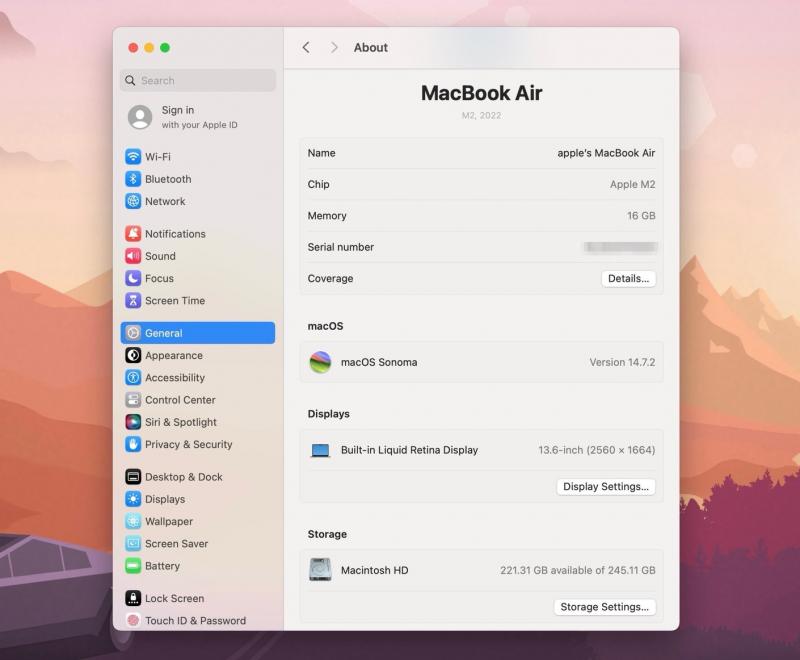Click the Appearance icon

click(133, 356)
